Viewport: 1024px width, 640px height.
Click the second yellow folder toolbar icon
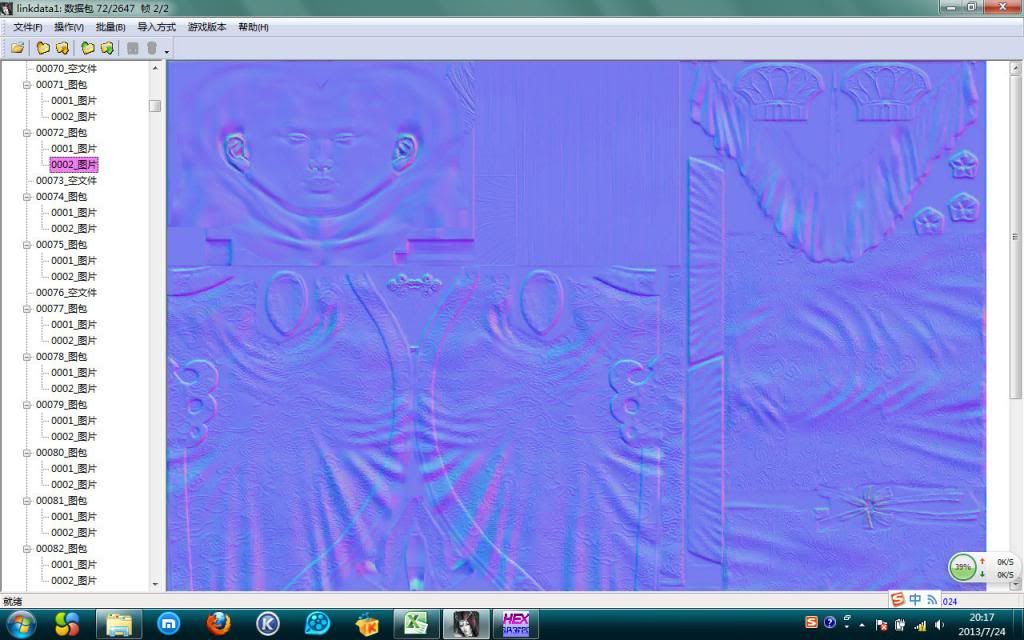62,48
